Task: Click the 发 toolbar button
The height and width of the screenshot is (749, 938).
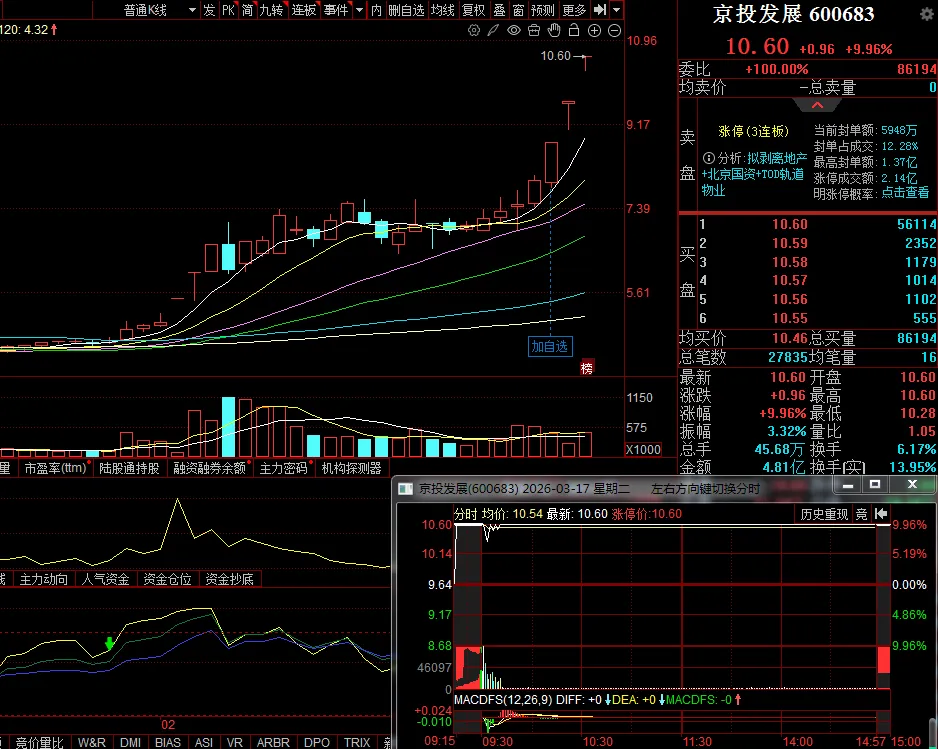Action: tap(209, 10)
